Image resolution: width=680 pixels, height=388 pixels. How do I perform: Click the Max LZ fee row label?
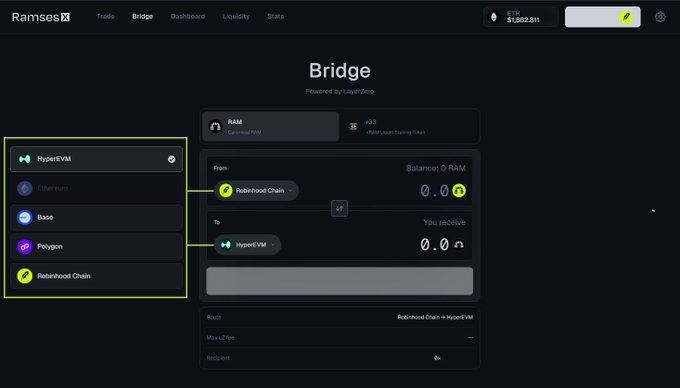tap(220, 338)
